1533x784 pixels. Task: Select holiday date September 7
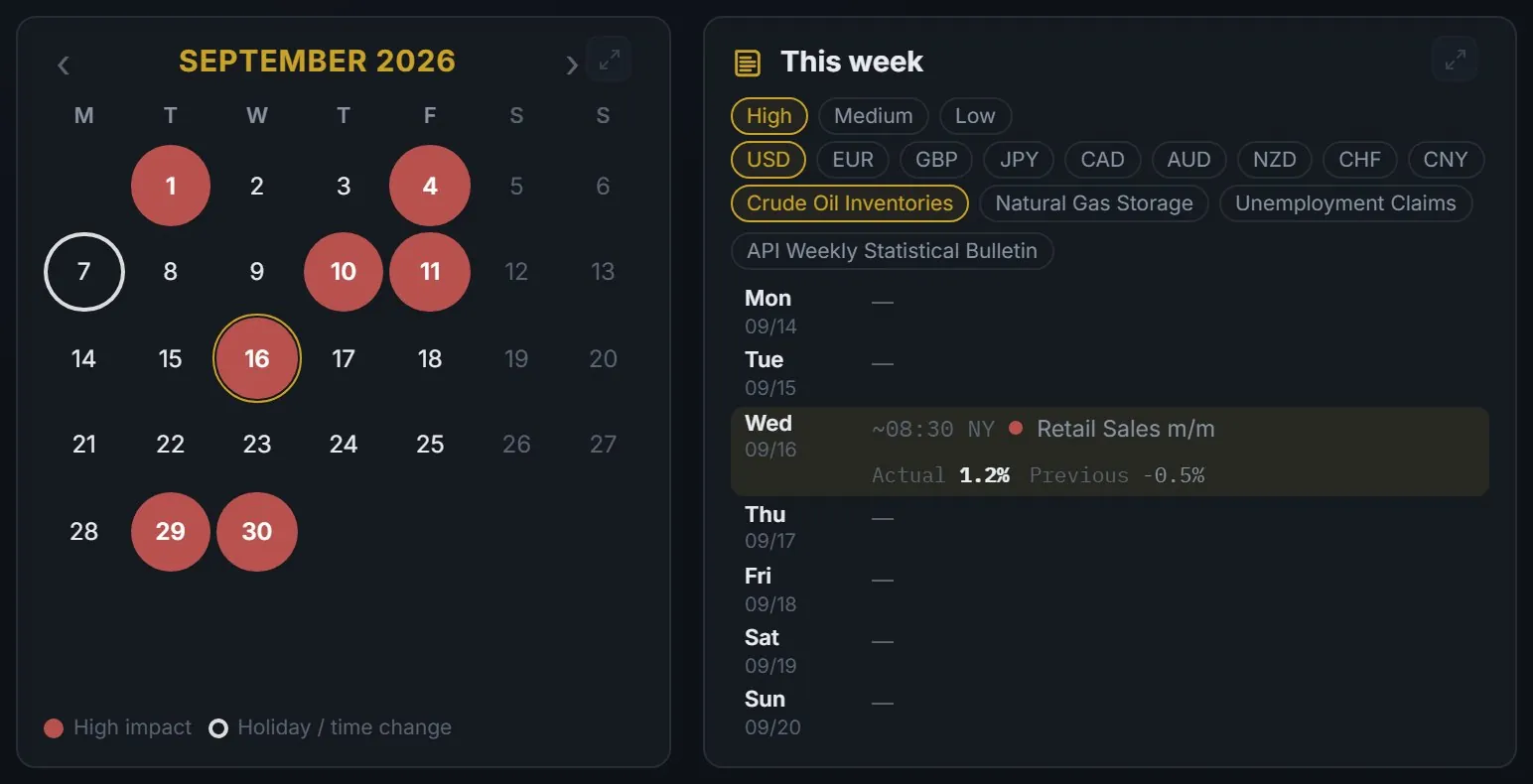84,272
